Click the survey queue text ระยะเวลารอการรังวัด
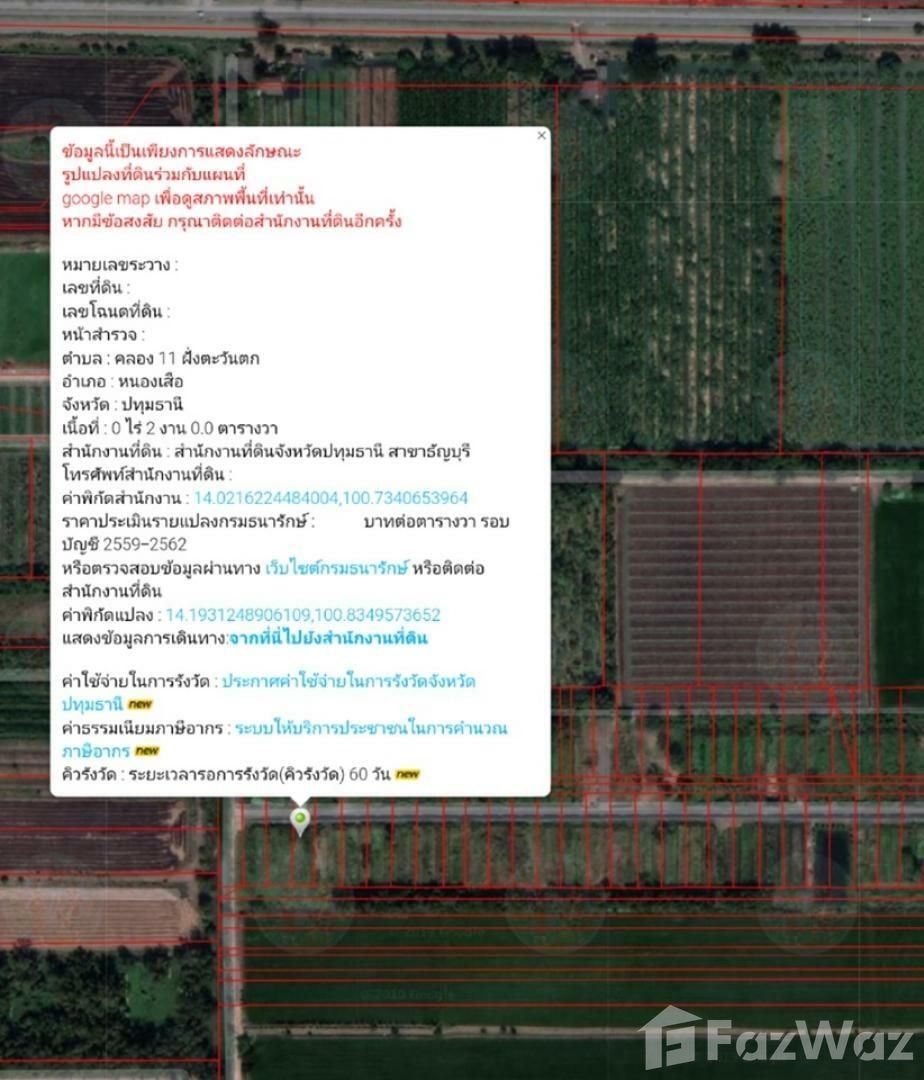The width and height of the screenshot is (924, 1080). pyautogui.click(x=254, y=773)
